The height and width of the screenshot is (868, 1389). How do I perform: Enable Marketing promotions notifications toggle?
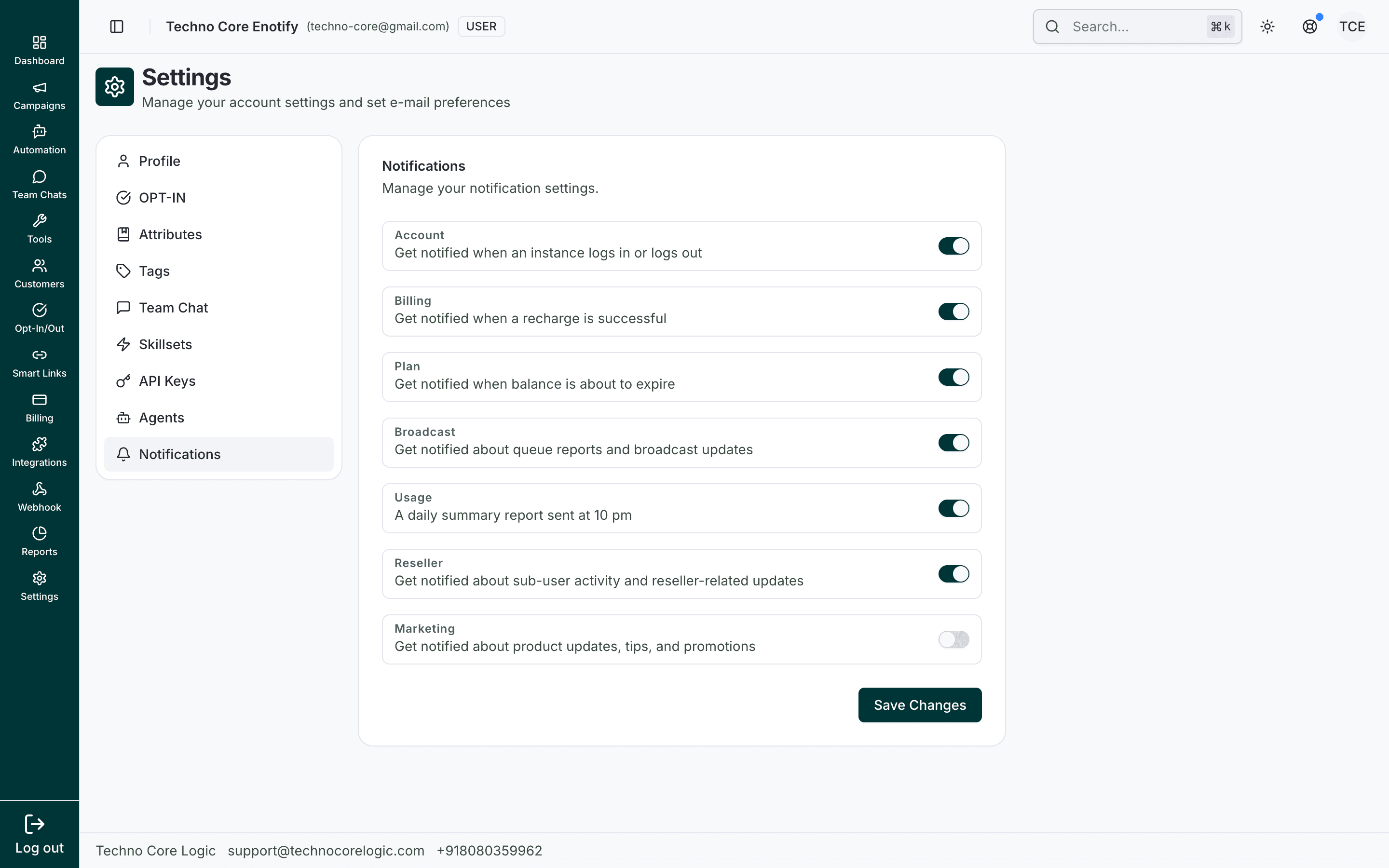pyautogui.click(x=953, y=639)
